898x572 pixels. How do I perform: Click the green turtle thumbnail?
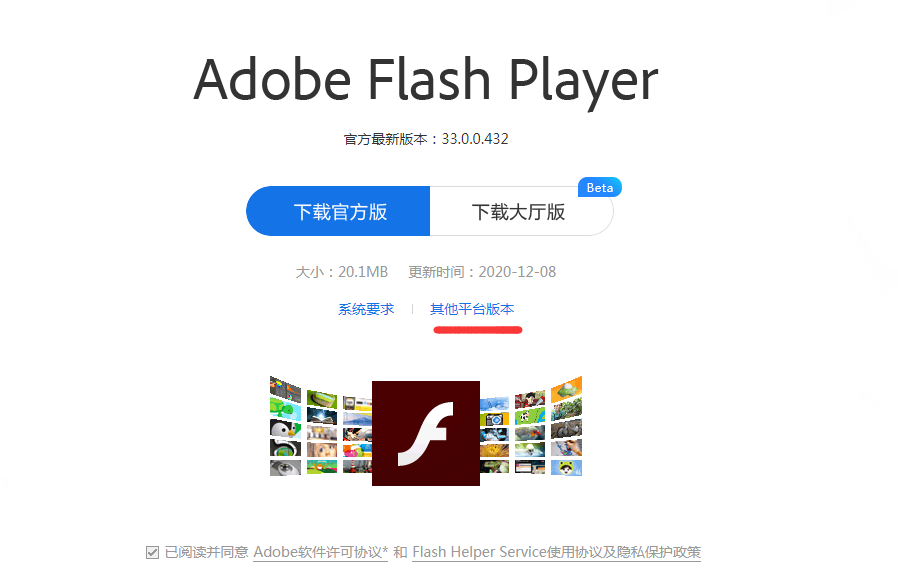click(x=285, y=409)
